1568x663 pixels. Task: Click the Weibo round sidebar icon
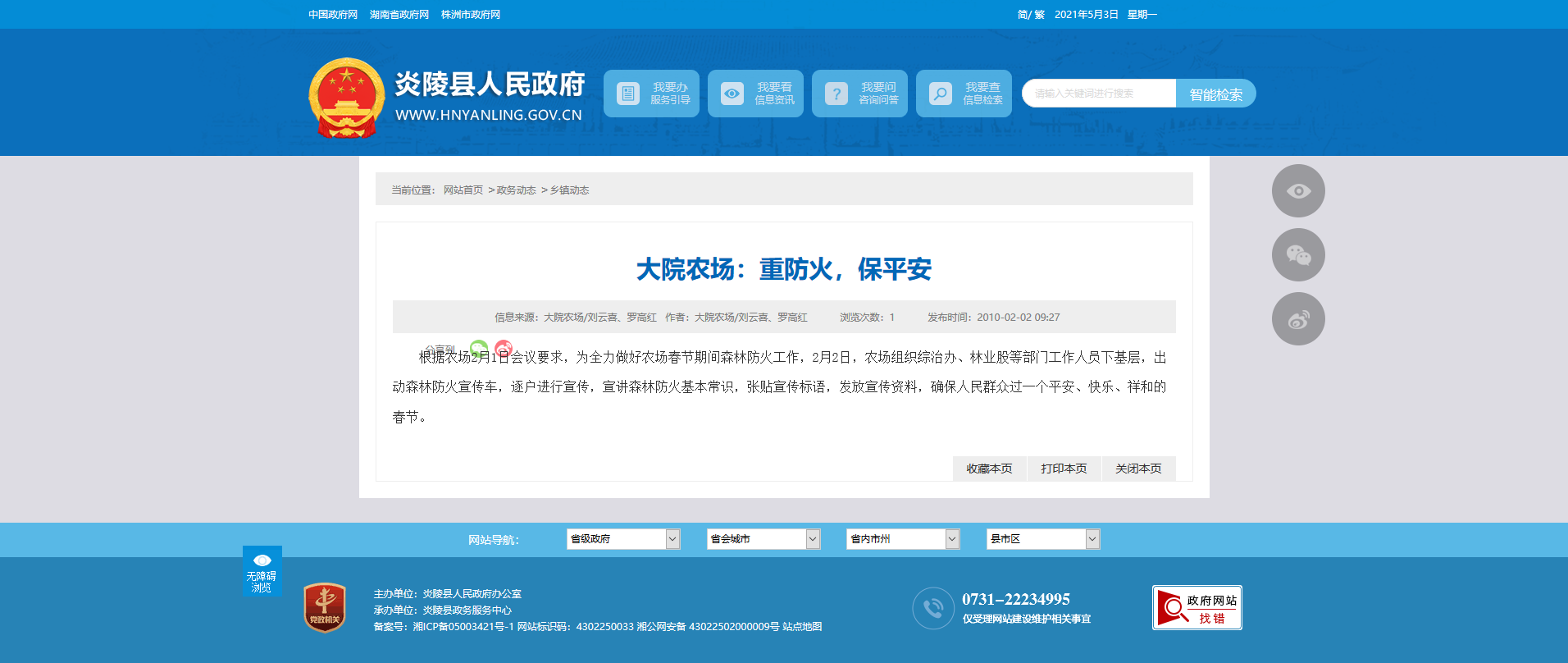1297,319
